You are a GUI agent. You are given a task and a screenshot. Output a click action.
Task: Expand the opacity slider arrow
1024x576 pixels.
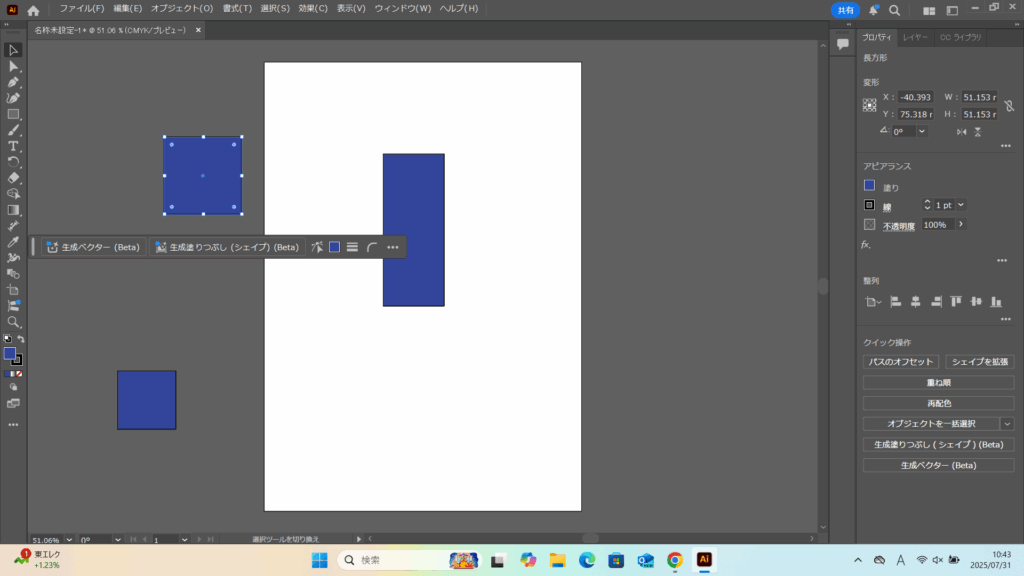(962, 225)
